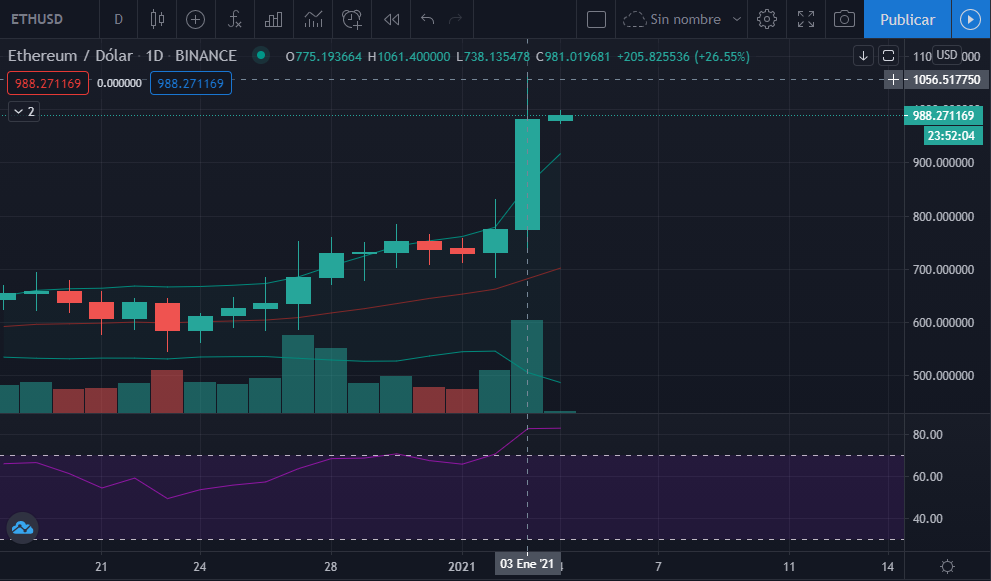
Task: Open the D timeframe interval selector
Action: tap(118, 19)
